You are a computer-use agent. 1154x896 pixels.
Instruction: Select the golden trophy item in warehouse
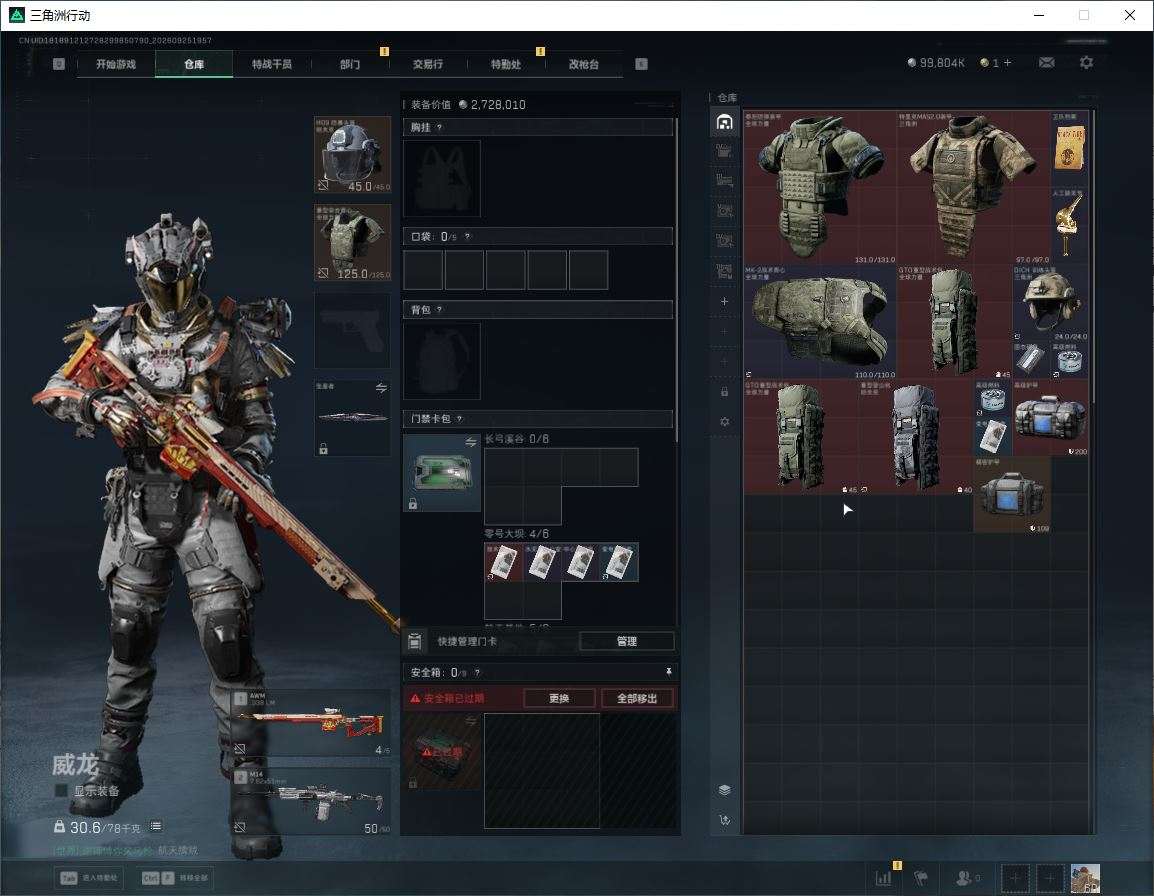tap(1069, 225)
